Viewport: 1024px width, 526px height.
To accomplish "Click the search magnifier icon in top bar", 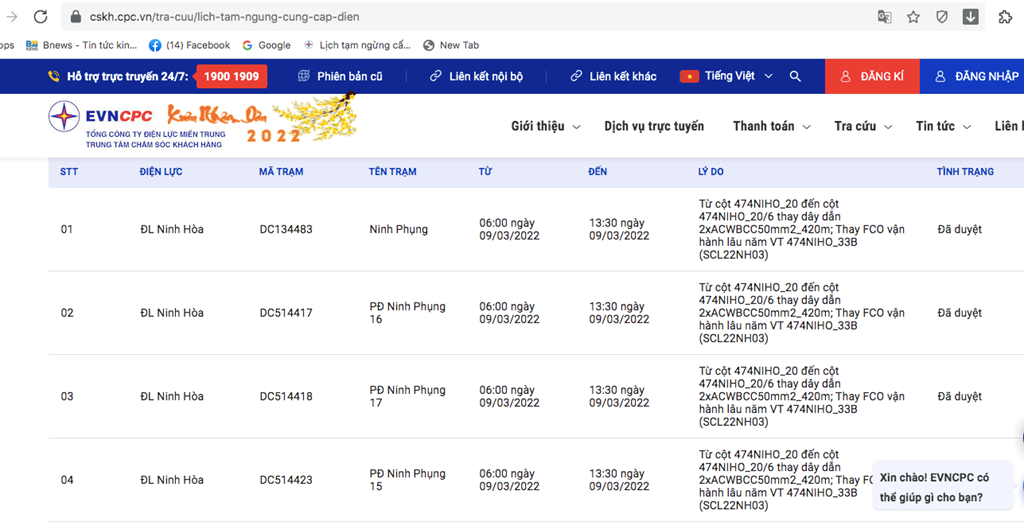I will (x=795, y=76).
